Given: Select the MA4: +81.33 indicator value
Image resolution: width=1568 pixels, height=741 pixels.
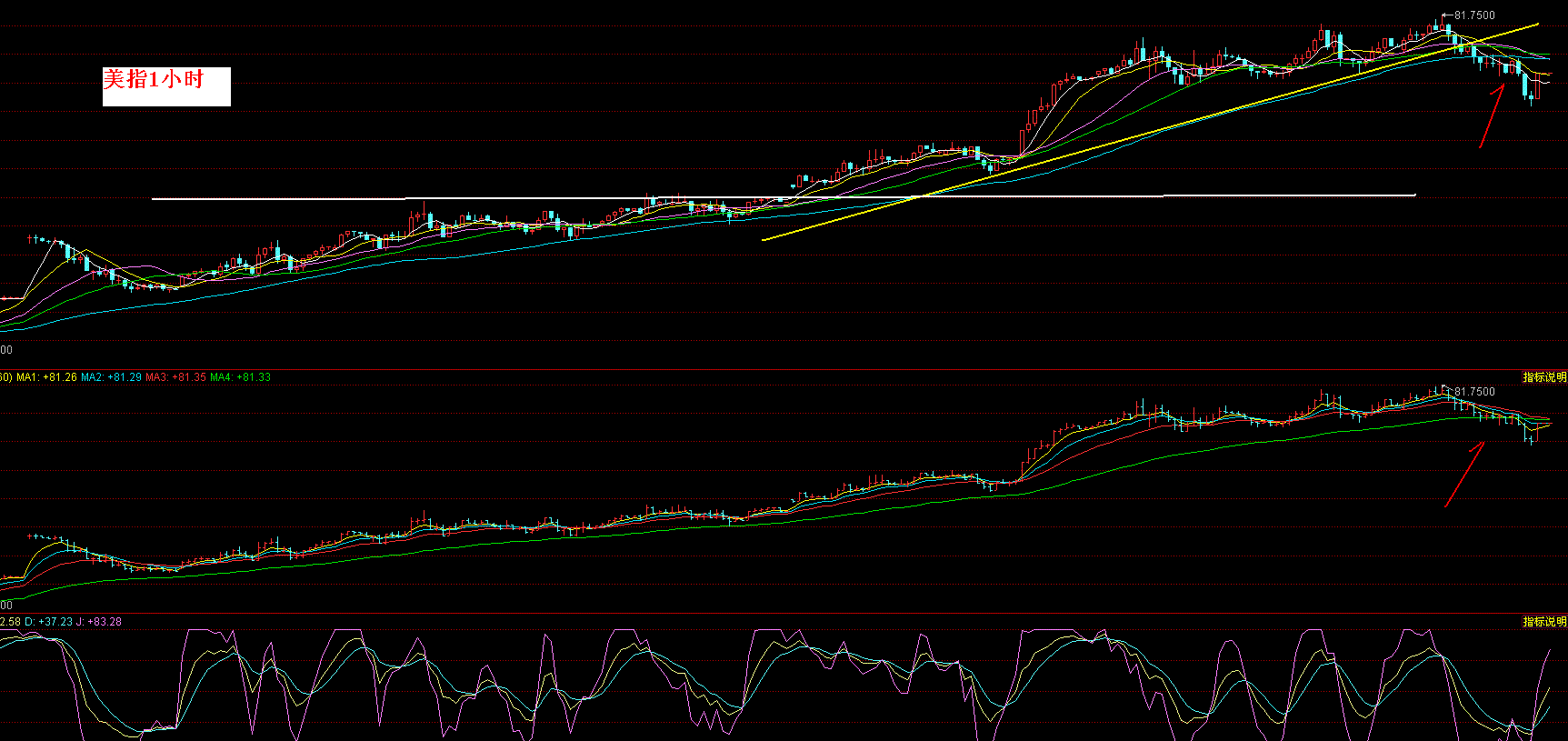Looking at the screenshot, I should tap(240, 377).
